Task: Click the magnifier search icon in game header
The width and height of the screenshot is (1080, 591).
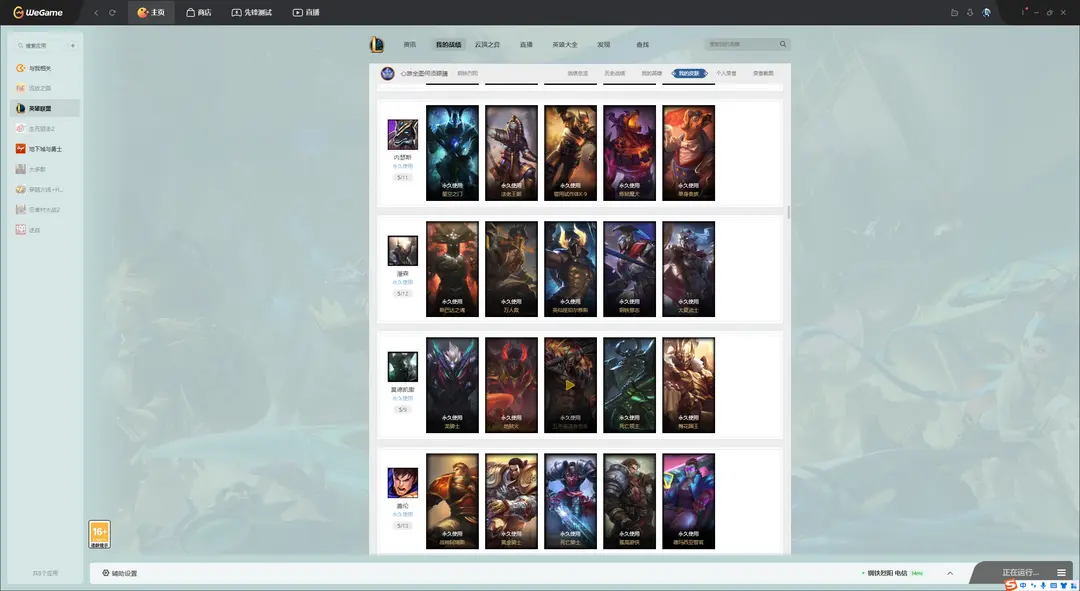Action: [783, 44]
